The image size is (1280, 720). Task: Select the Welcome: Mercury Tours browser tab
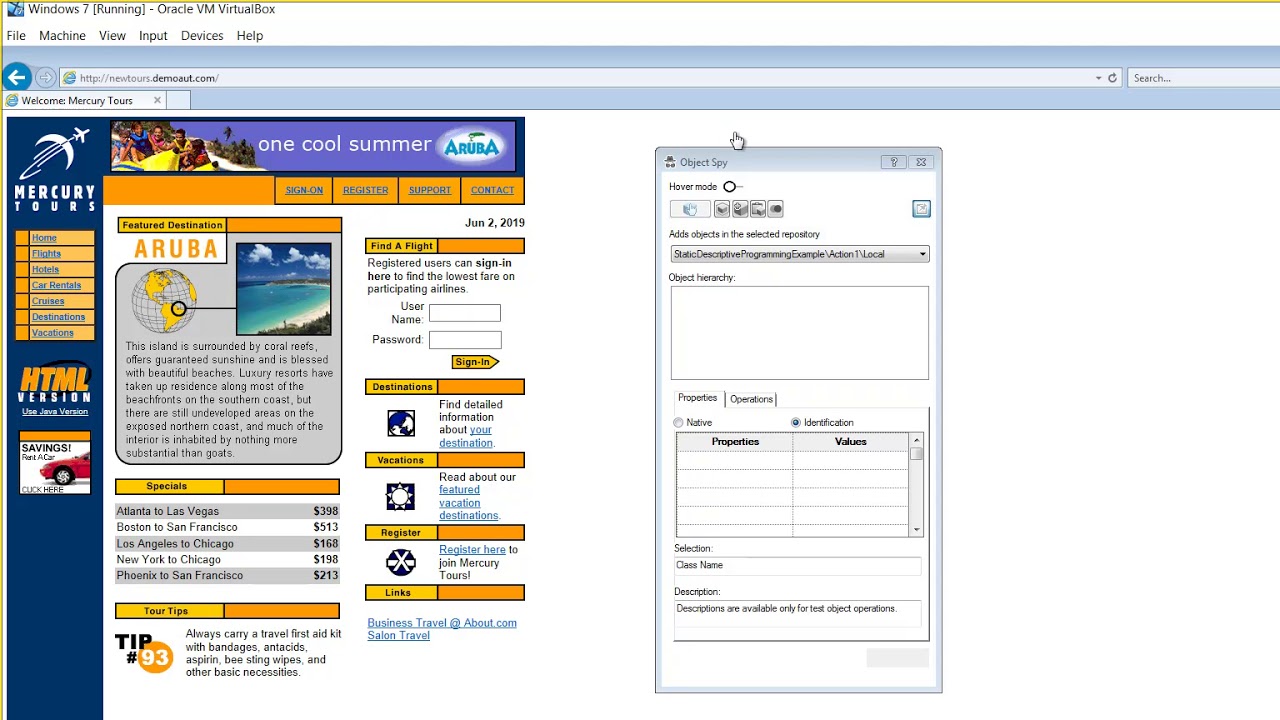[84, 100]
